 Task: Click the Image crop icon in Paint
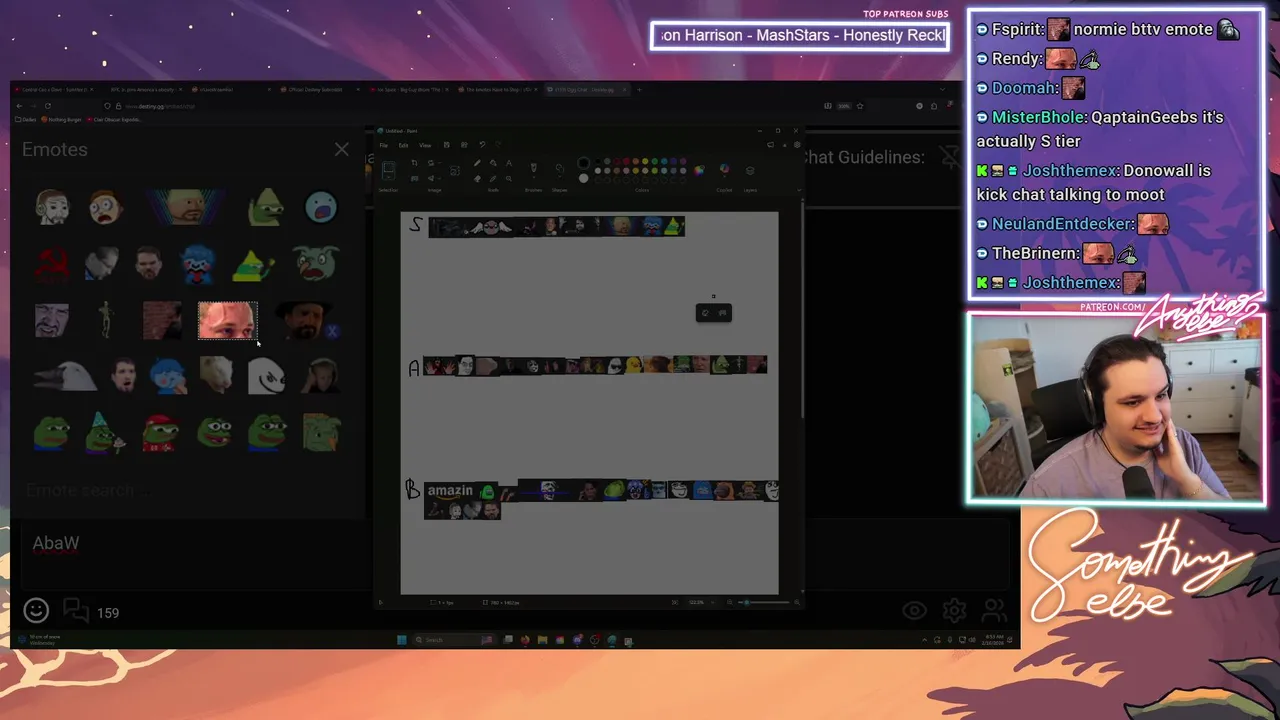(x=414, y=163)
